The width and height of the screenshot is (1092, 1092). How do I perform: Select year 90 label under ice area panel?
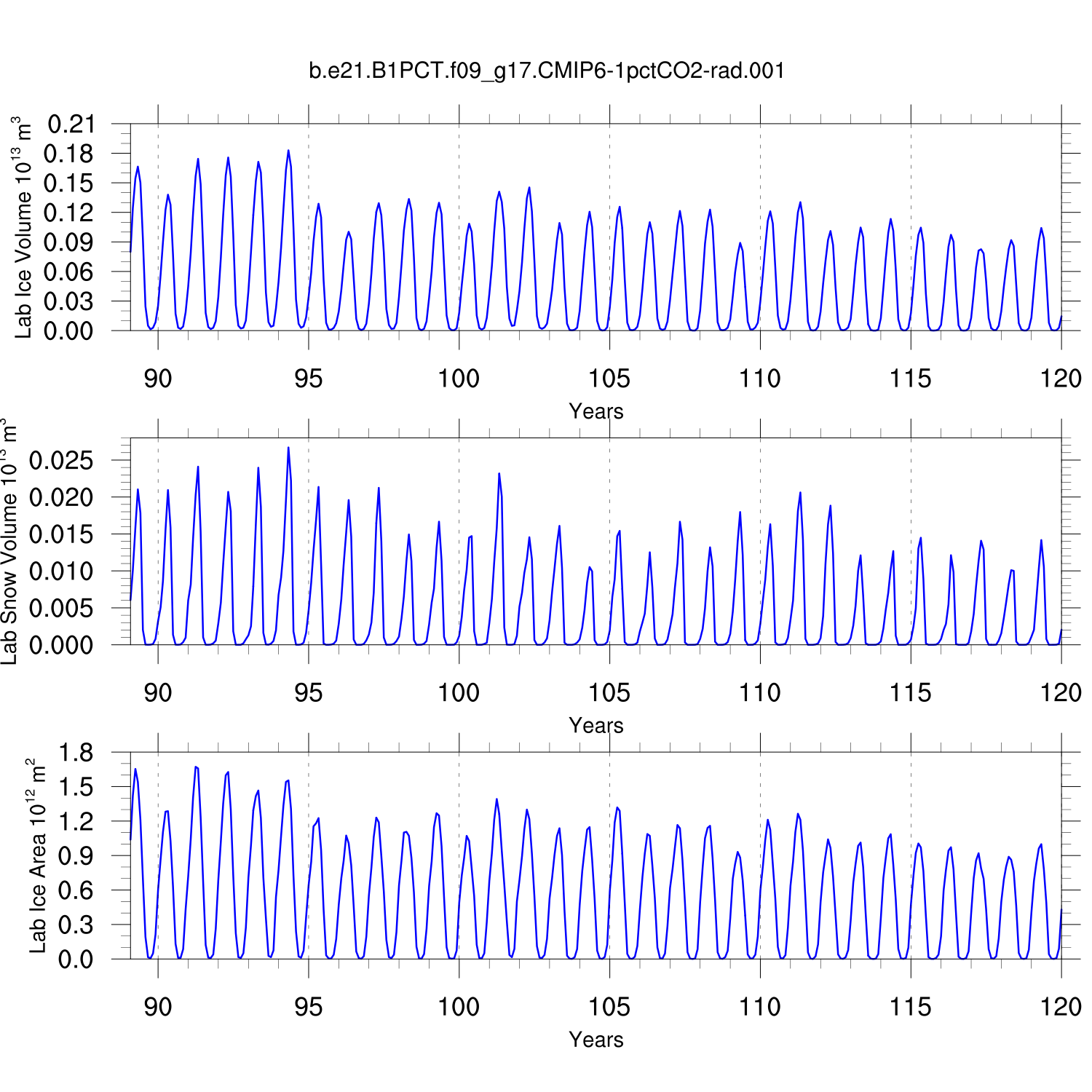[158, 1007]
